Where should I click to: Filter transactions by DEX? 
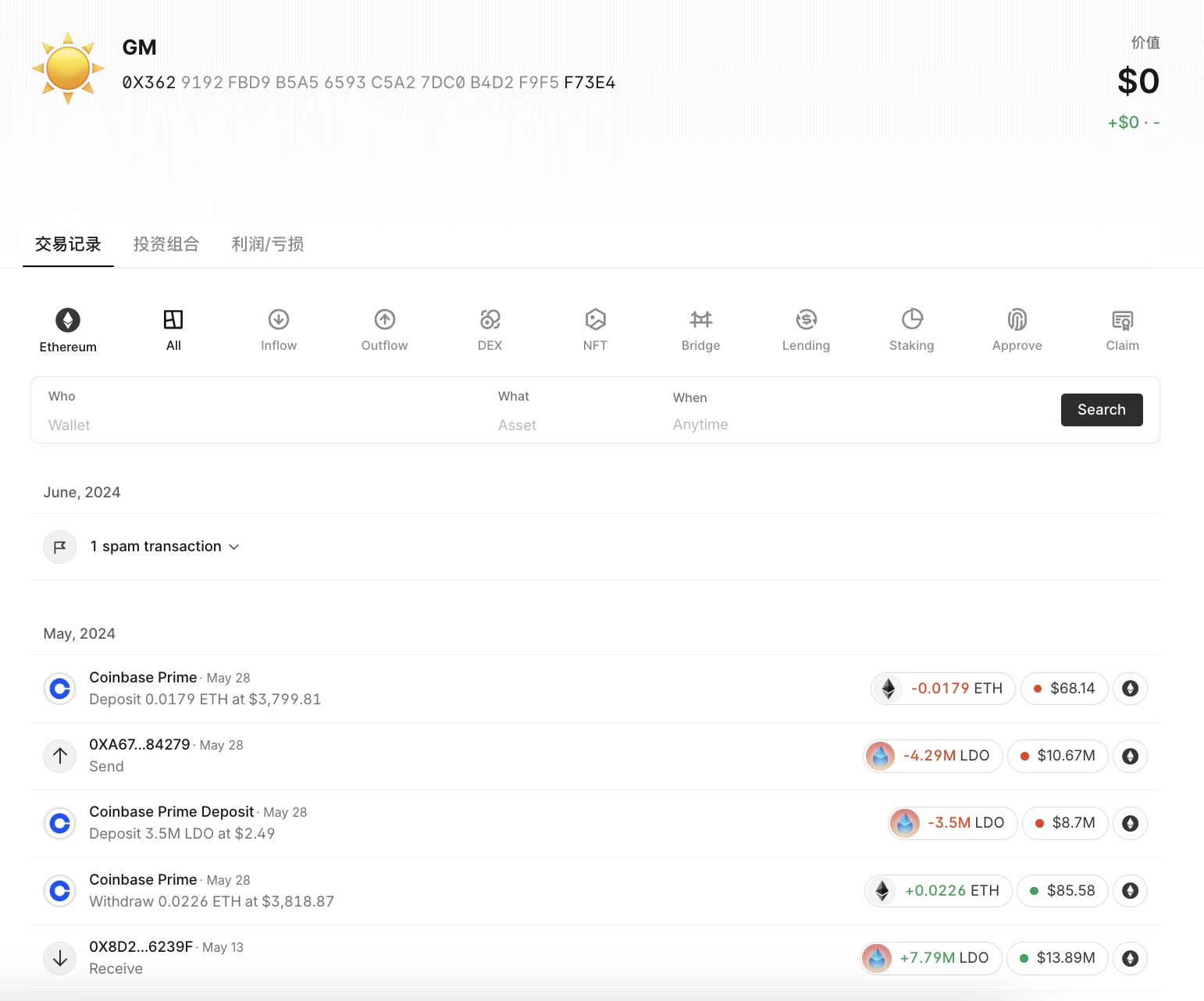490,320
